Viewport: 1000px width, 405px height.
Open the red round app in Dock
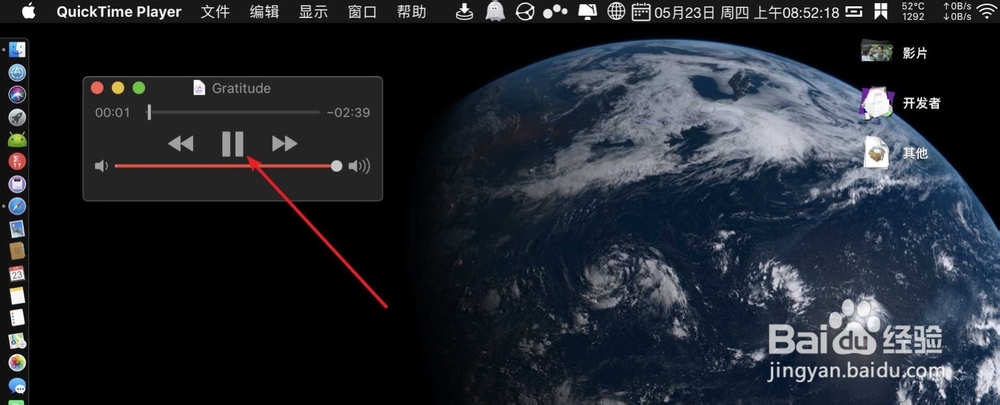(x=17, y=161)
